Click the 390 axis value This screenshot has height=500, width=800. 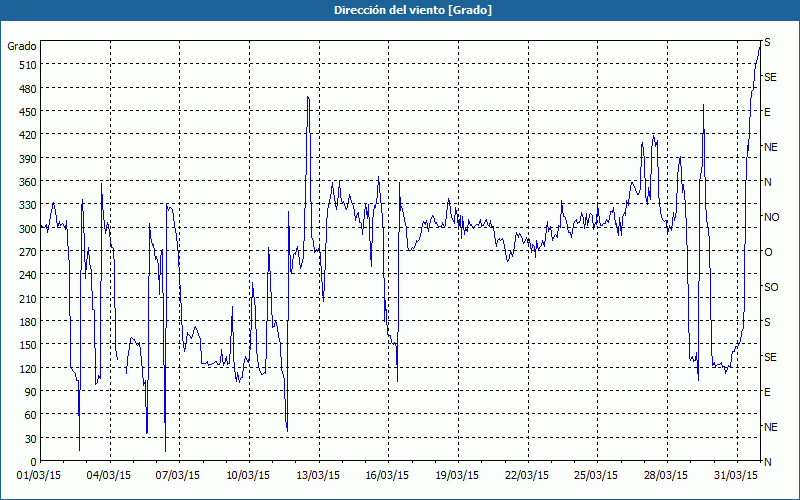(x=28, y=159)
